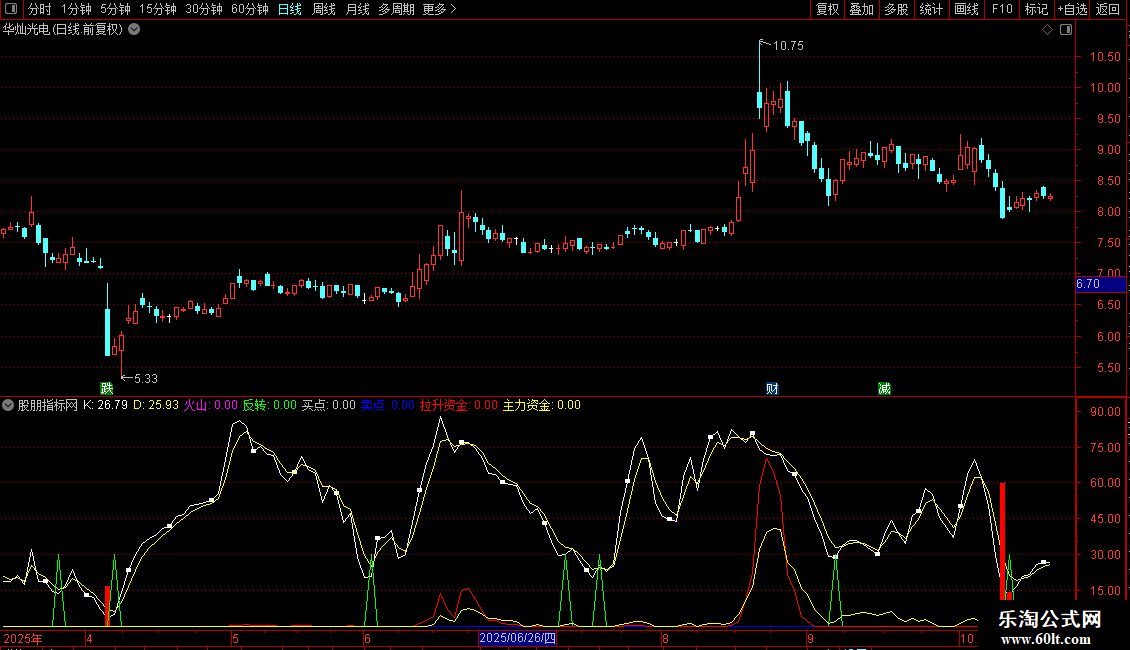Viewport: 1130px width, 650px height.
Task: Click the month 9 marker on time axis
Action: click(x=810, y=638)
